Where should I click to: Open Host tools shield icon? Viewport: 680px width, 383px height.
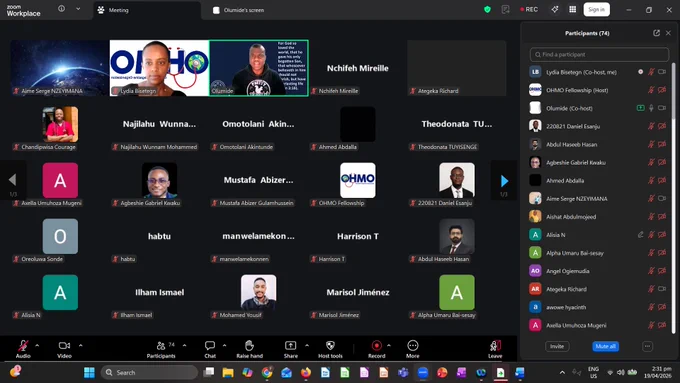[x=330, y=346]
